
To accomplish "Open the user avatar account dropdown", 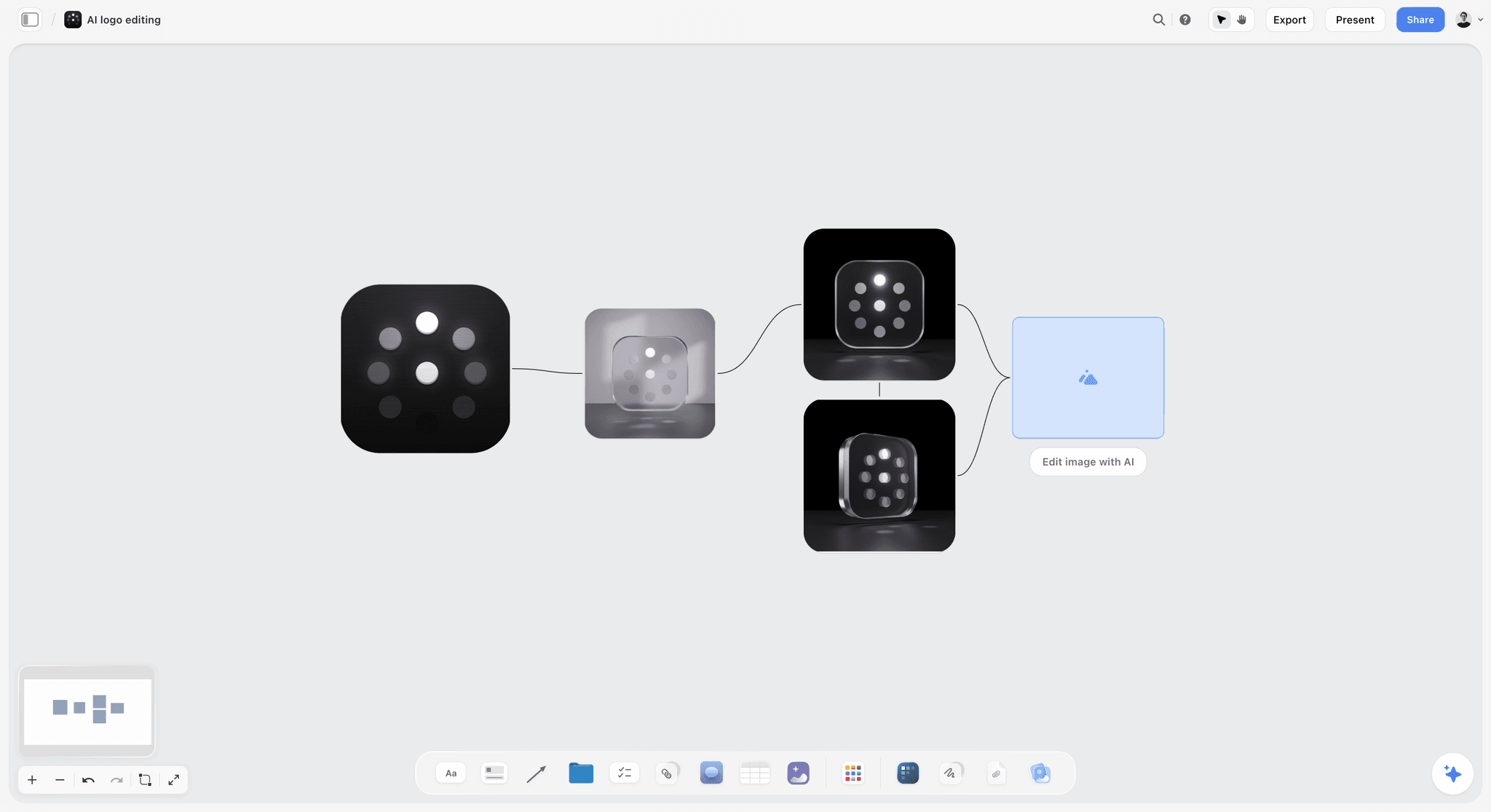I will [1469, 20].
